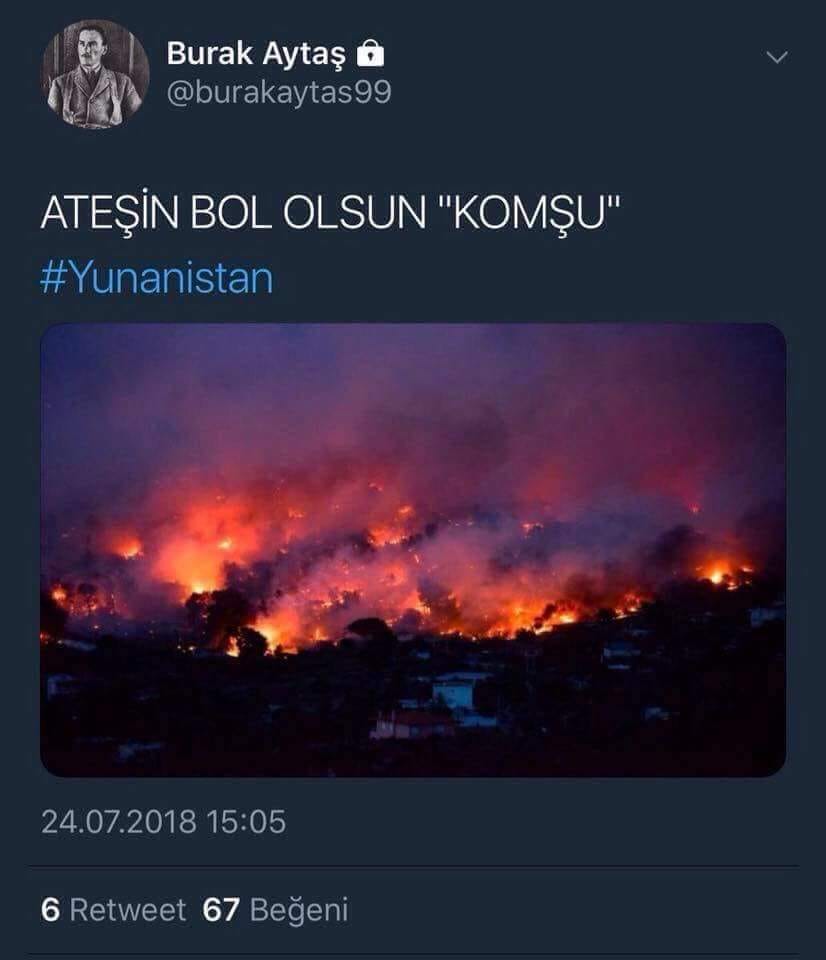826x960 pixels.
Task: View the 67 Beğeni list
Action: [x=275, y=910]
